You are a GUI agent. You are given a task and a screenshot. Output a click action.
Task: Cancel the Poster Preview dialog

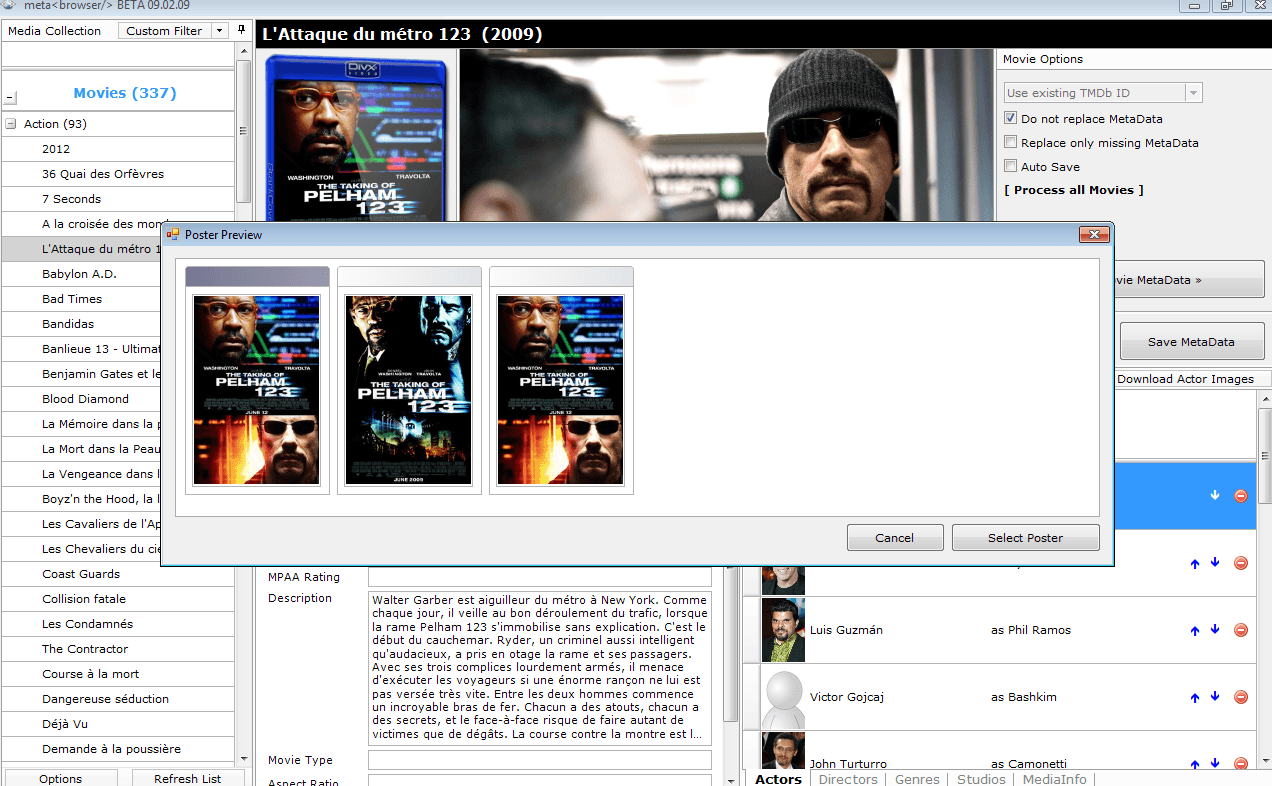click(895, 538)
